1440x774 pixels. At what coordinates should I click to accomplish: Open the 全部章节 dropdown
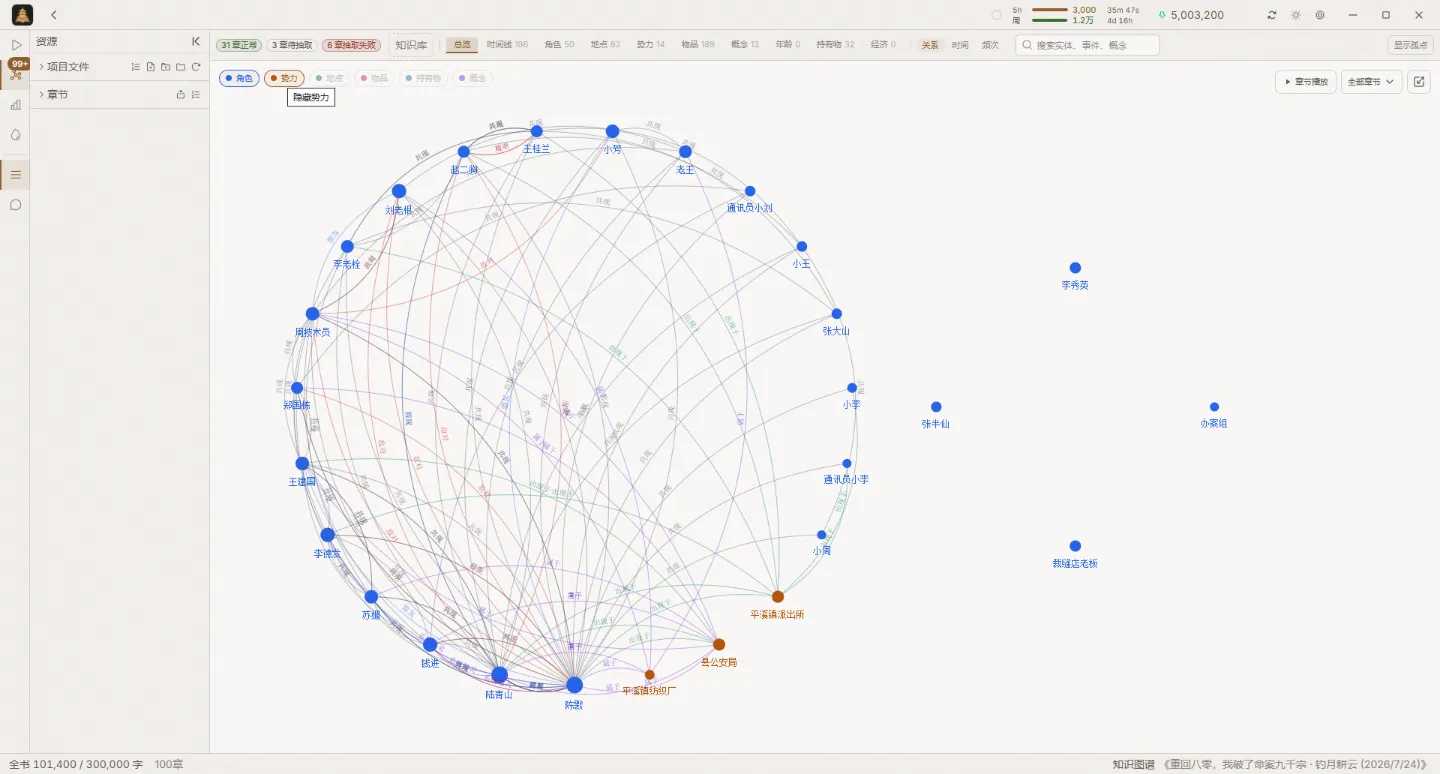pyautogui.click(x=1372, y=82)
